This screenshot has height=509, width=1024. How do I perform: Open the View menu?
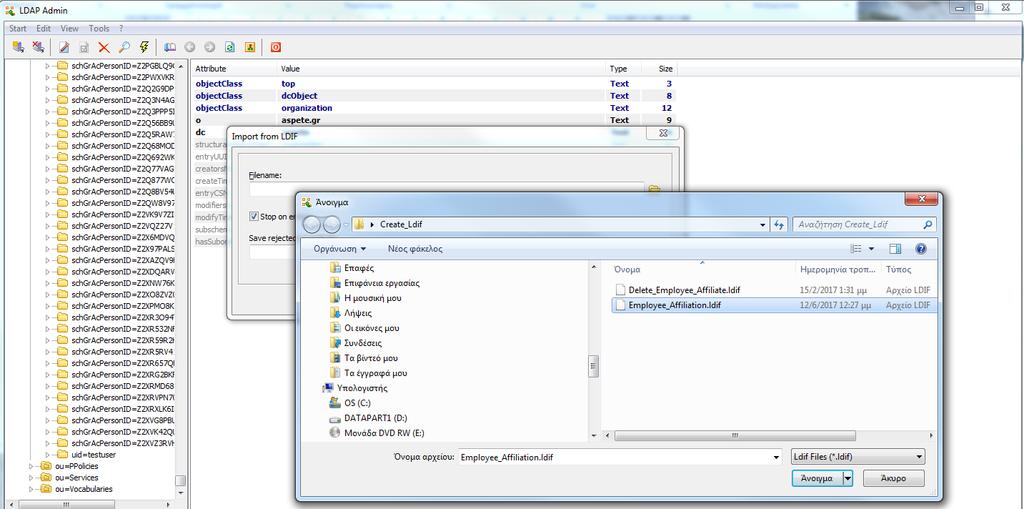tap(69, 29)
